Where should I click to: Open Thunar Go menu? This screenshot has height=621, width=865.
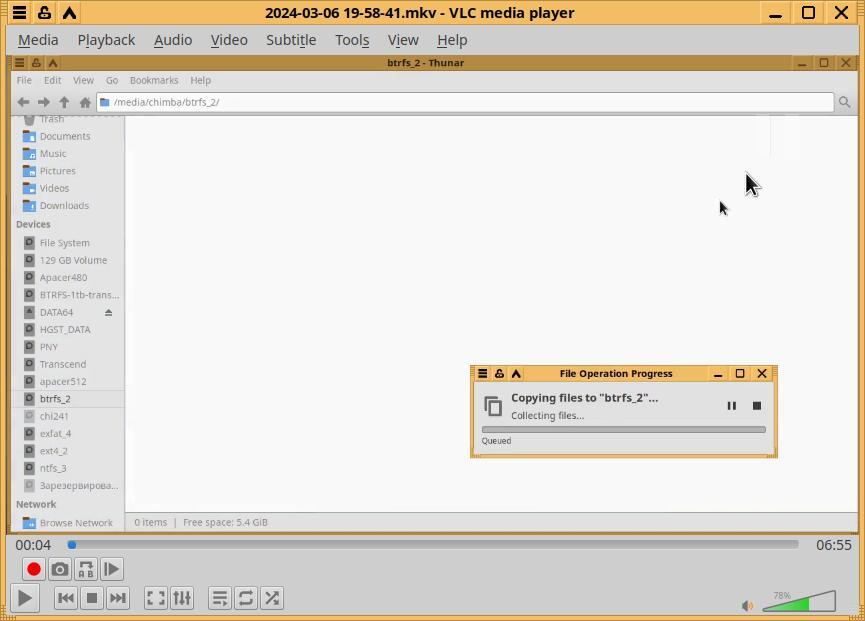[x=112, y=81]
